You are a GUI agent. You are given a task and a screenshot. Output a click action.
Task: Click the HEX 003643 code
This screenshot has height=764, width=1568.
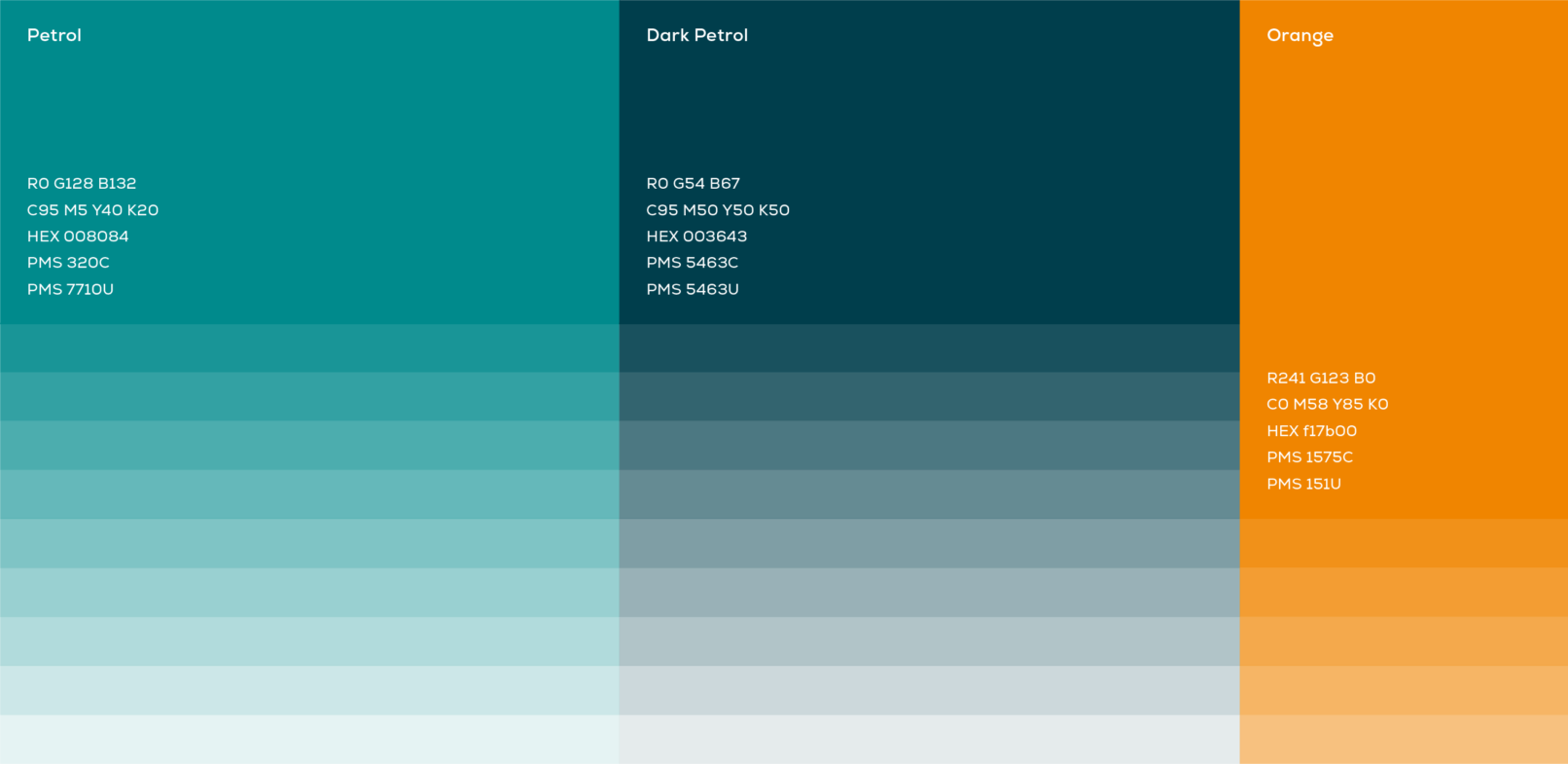point(696,236)
